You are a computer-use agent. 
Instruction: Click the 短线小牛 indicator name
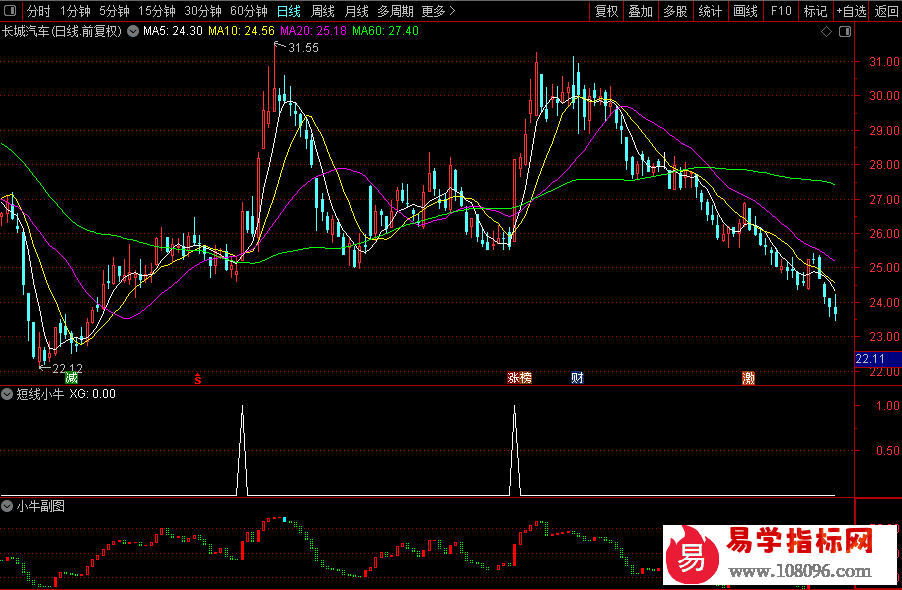pyautogui.click(x=40, y=394)
